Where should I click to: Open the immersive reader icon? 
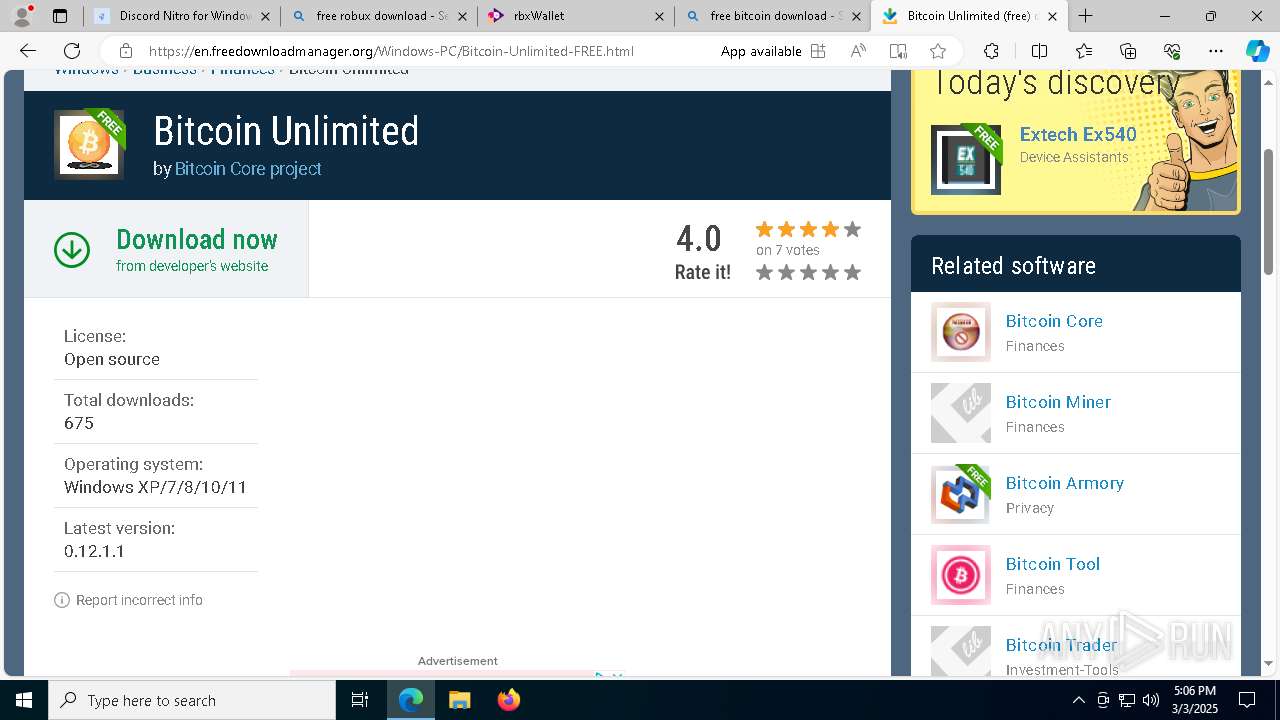click(898, 51)
